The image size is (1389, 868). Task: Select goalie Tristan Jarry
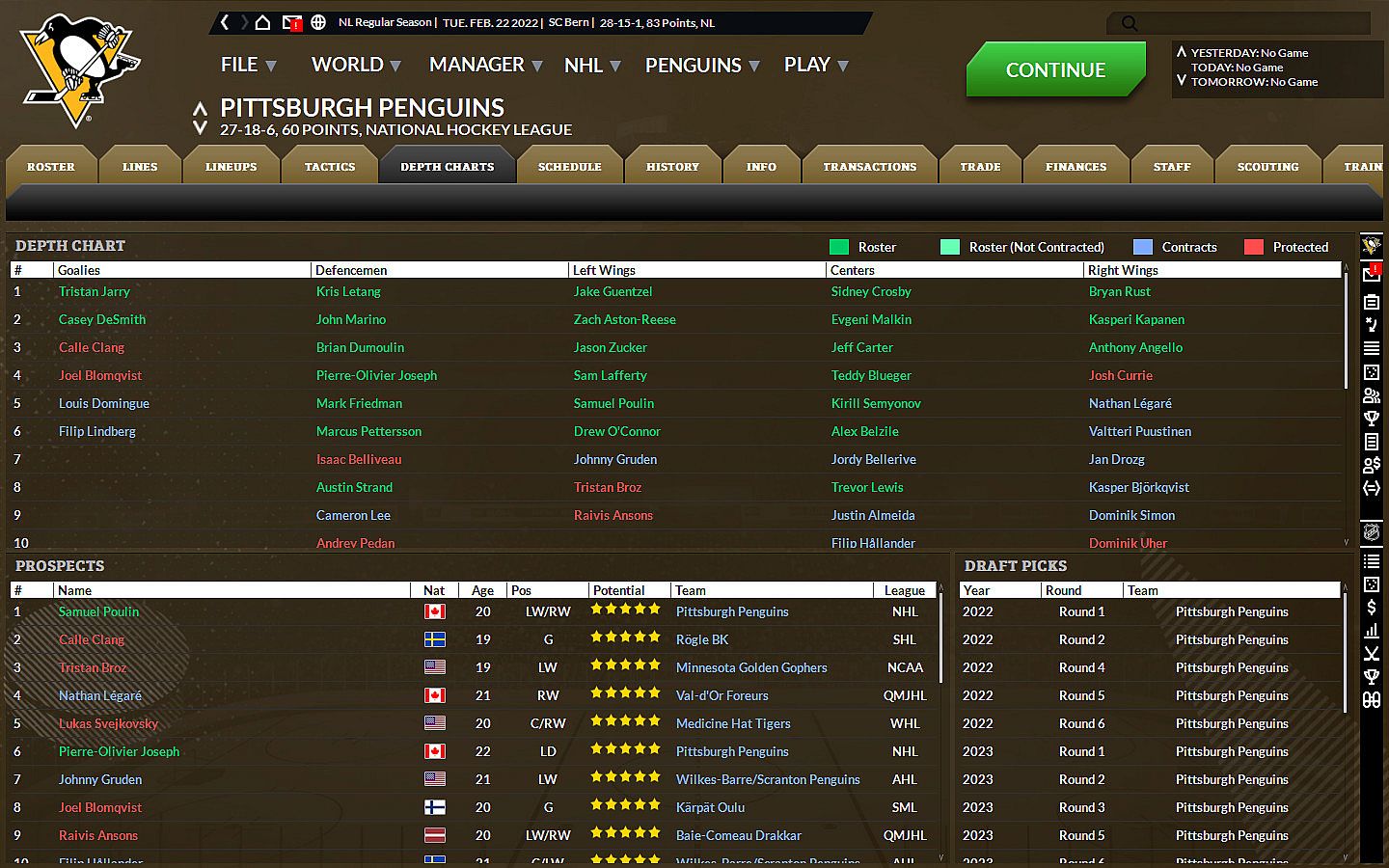point(94,291)
